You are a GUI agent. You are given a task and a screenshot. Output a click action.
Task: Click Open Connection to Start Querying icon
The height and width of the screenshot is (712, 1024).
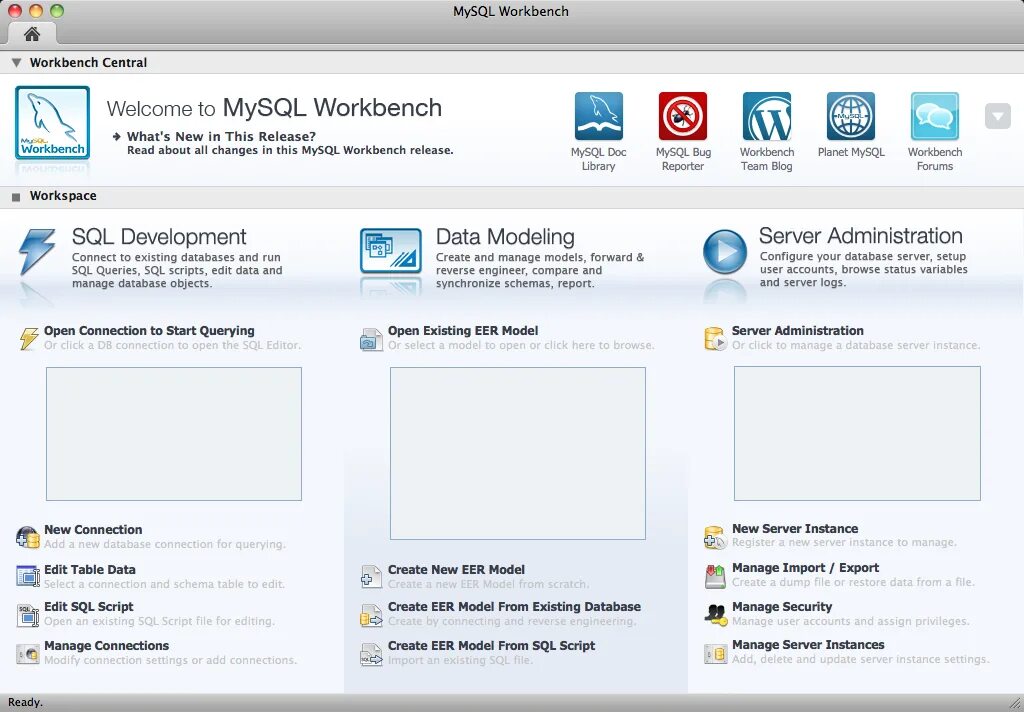(28, 338)
